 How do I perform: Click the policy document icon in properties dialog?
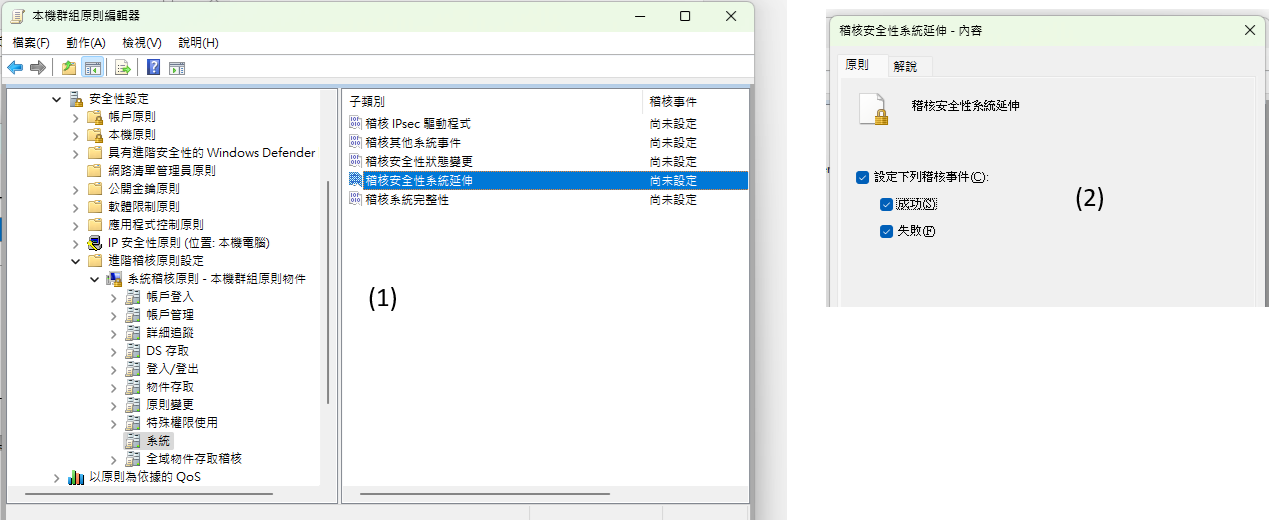coord(874,109)
